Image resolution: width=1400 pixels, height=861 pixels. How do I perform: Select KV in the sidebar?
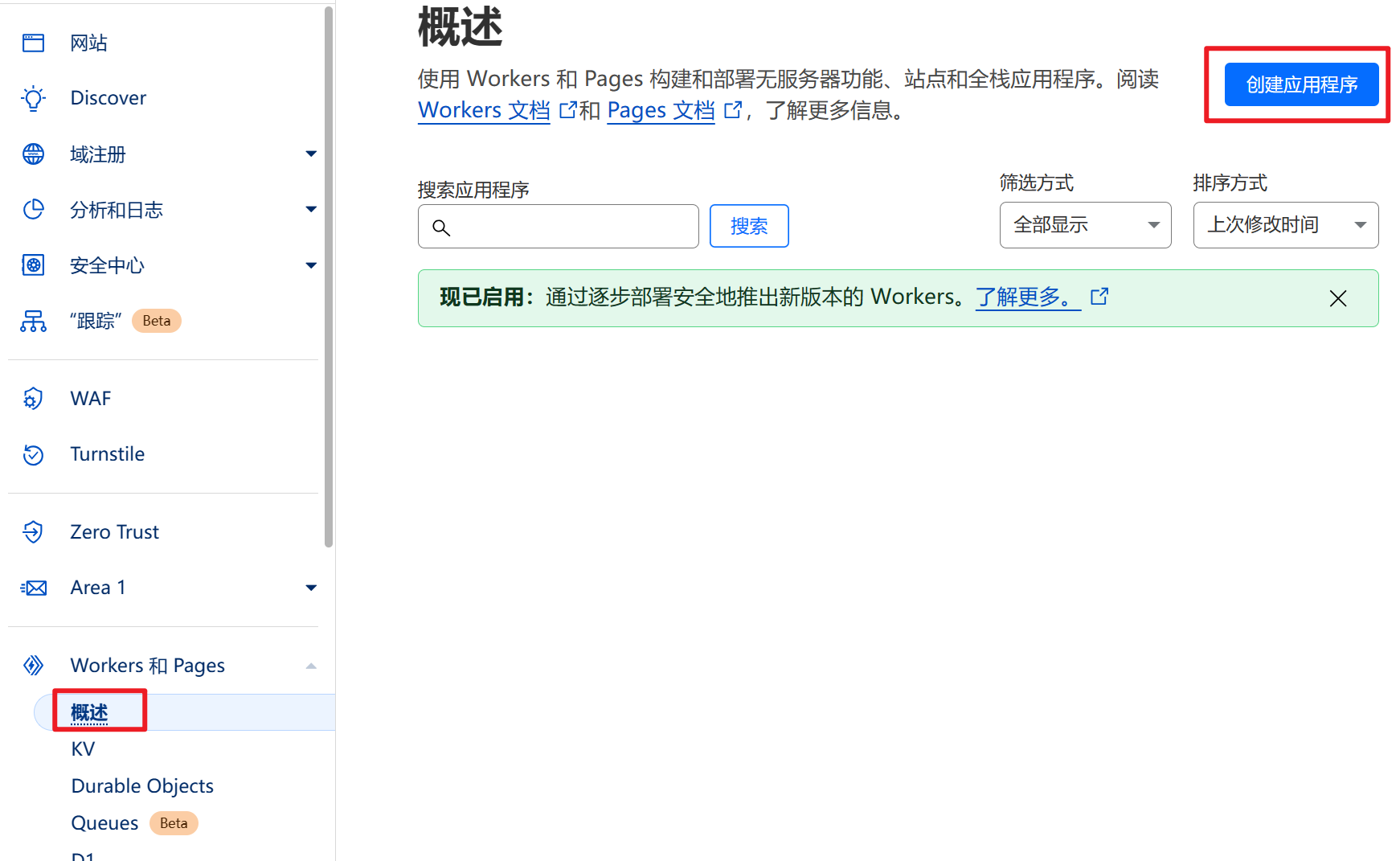(83, 749)
